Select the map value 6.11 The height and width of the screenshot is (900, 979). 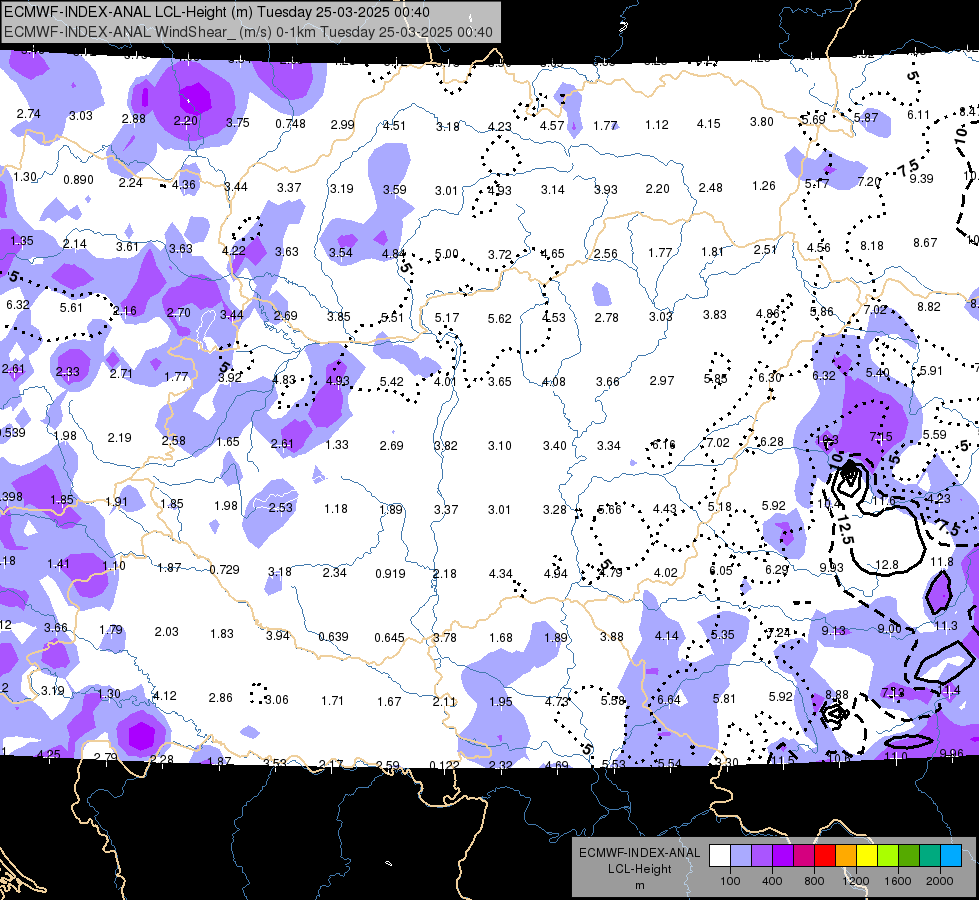pos(918,115)
